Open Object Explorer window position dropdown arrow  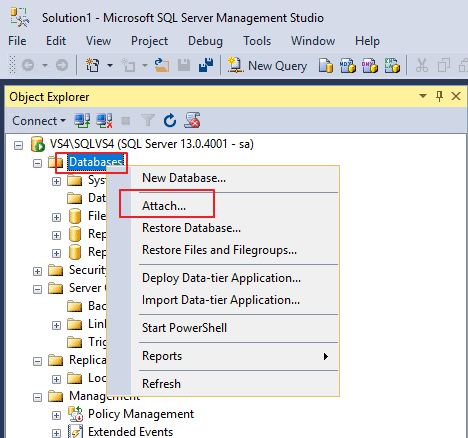(423, 96)
